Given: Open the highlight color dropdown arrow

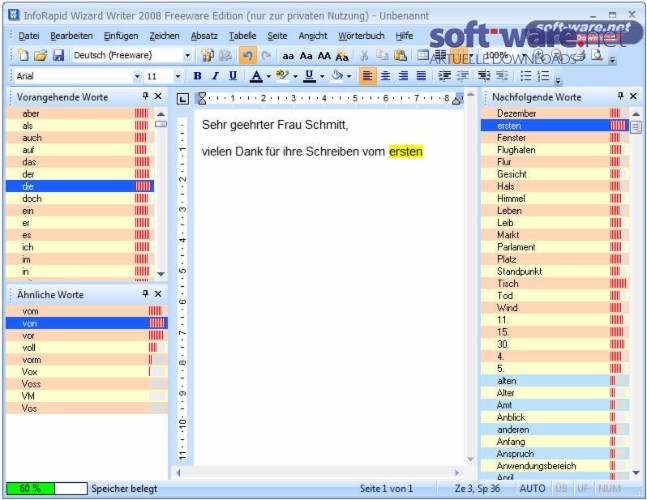Looking at the screenshot, I should 295,76.
